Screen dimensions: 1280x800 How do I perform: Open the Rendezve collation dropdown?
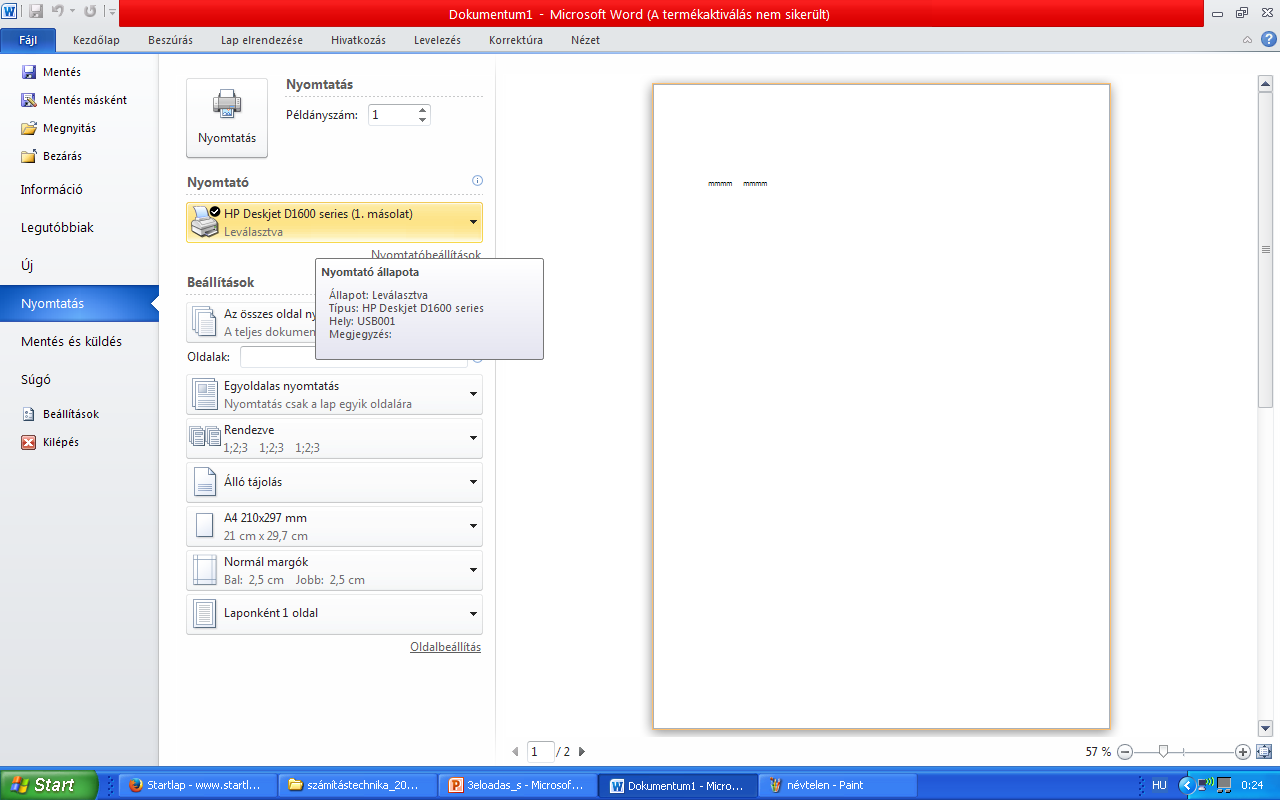(x=334, y=438)
